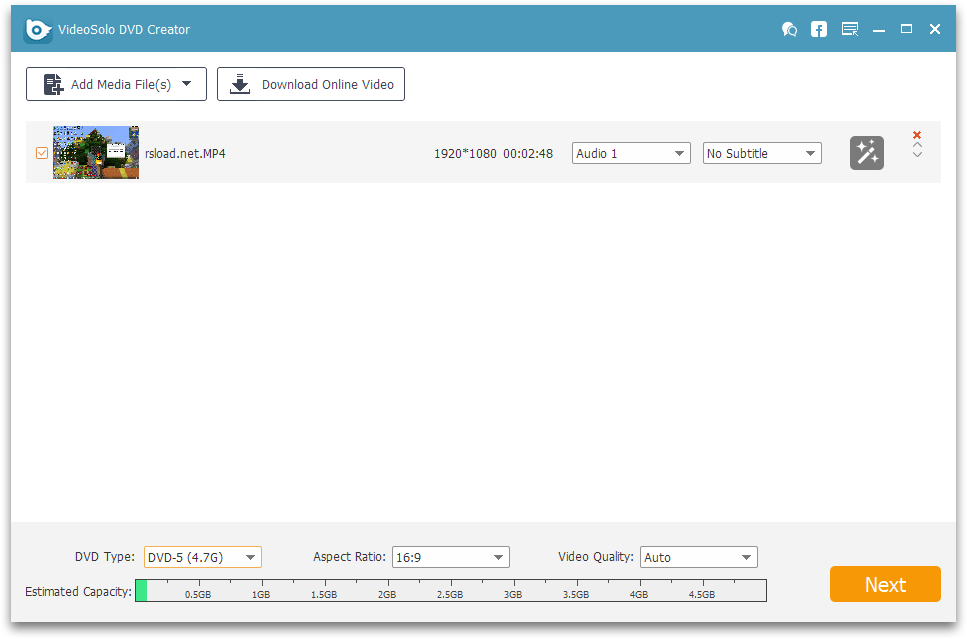
Task: Close the VideoSolo DVD Creator window
Action: tap(935, 29)
